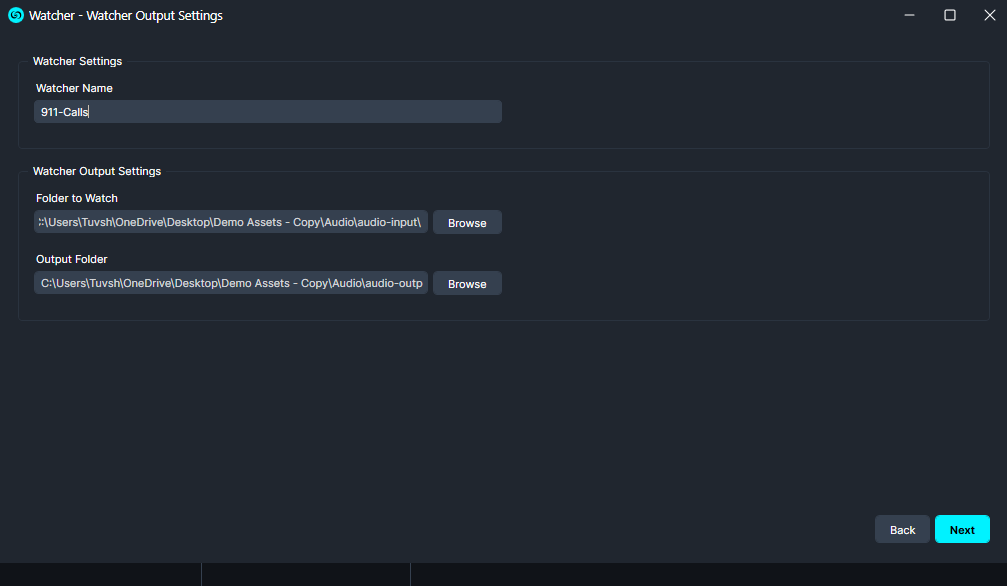The height and width of the screenshot is (586, 1007).
Task: Click the Output Folder label
Action: 69,259
